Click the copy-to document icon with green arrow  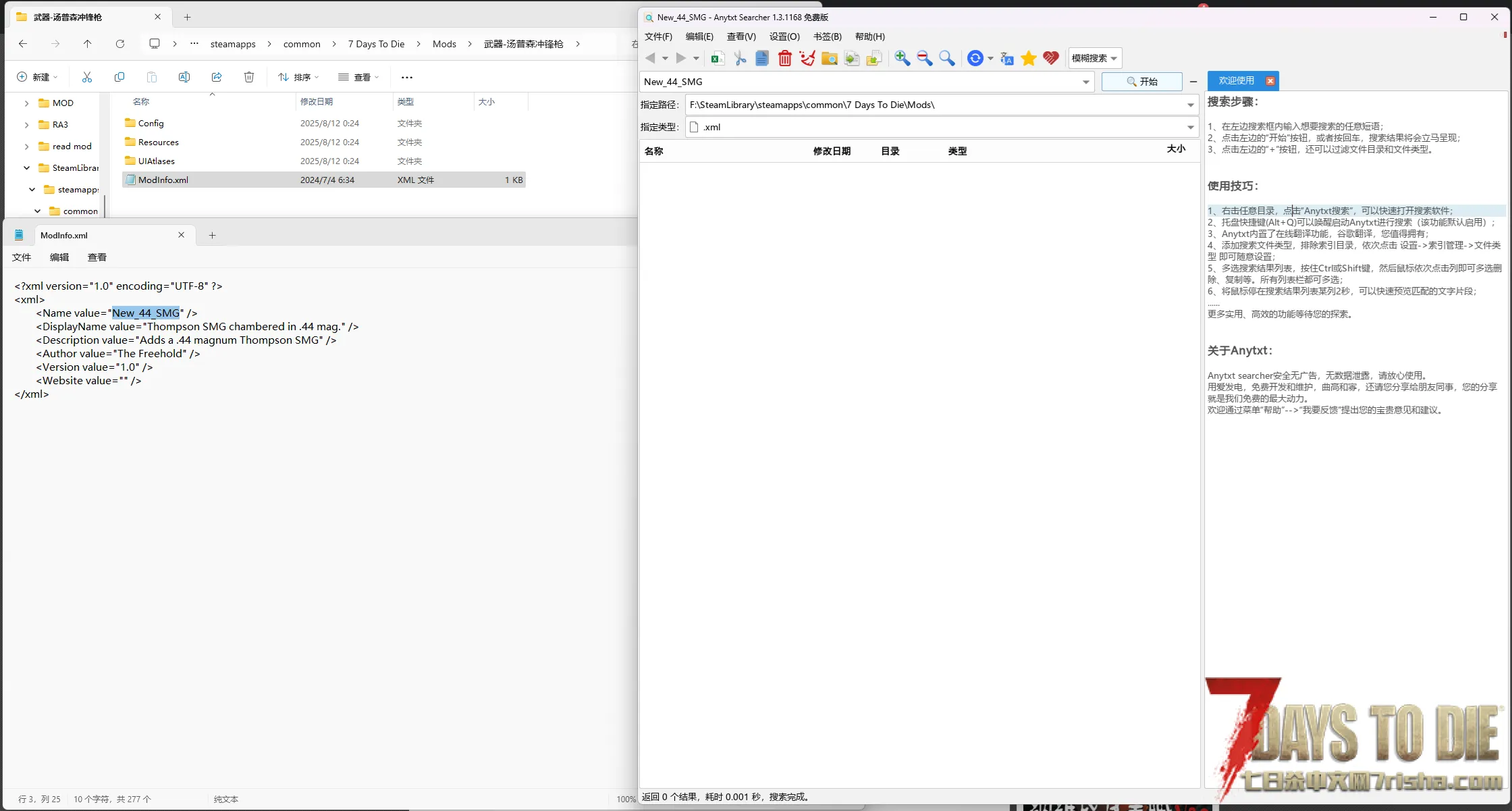852,58
